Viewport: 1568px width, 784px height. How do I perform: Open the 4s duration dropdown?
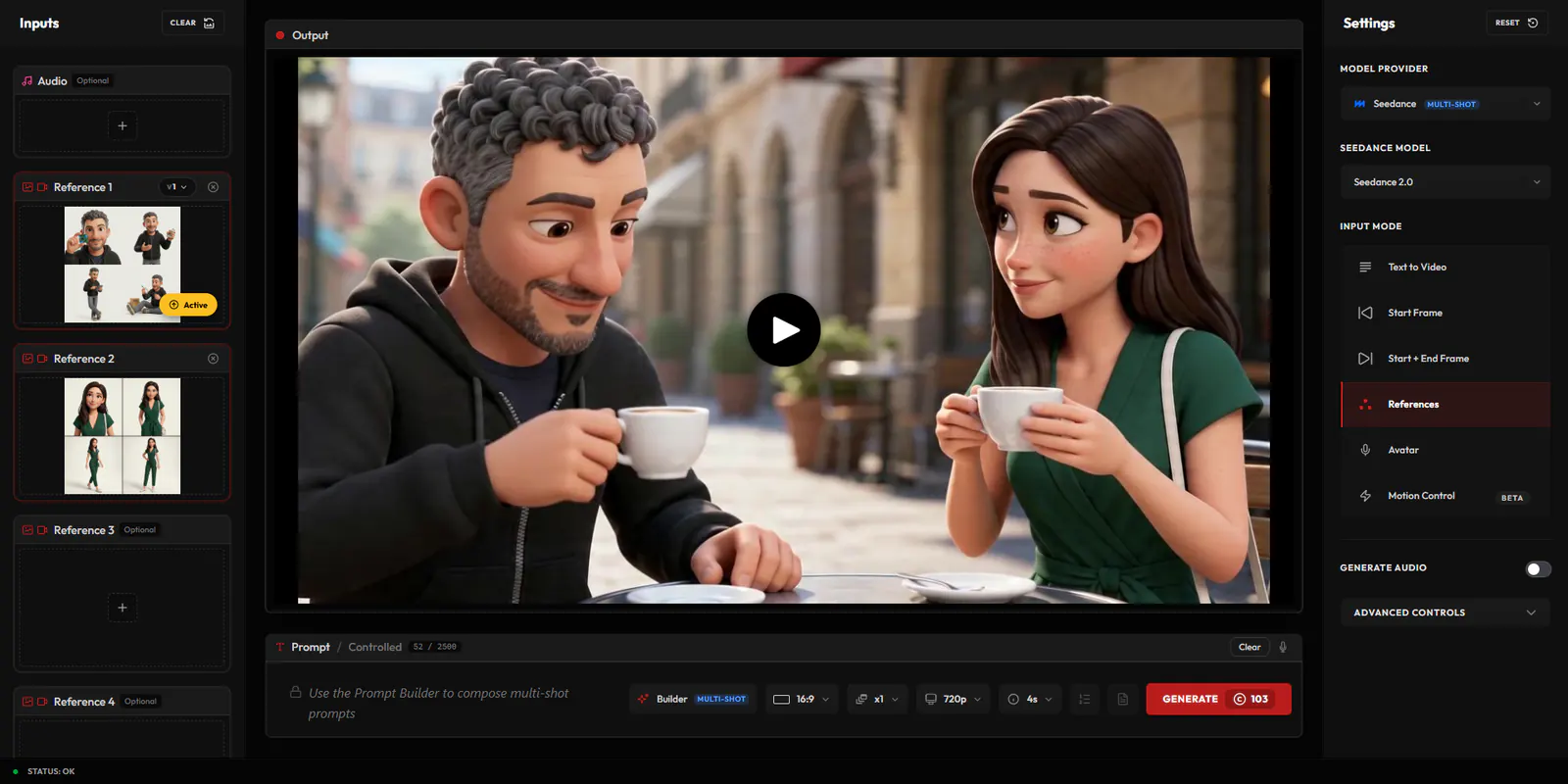pyautogui.click(x=1030, y=699)
